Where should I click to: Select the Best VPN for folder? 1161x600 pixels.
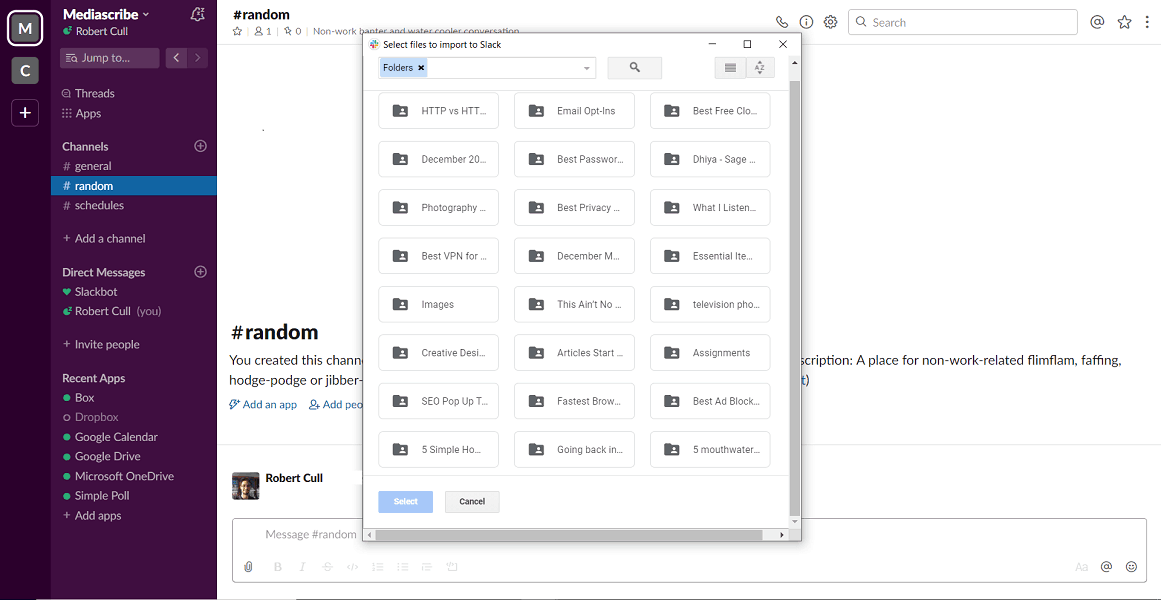click(438, 256)
